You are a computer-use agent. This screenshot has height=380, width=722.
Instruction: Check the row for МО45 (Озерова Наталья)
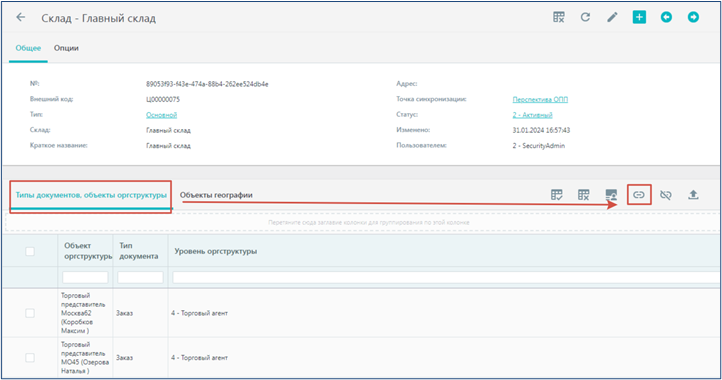pos(30,357)
